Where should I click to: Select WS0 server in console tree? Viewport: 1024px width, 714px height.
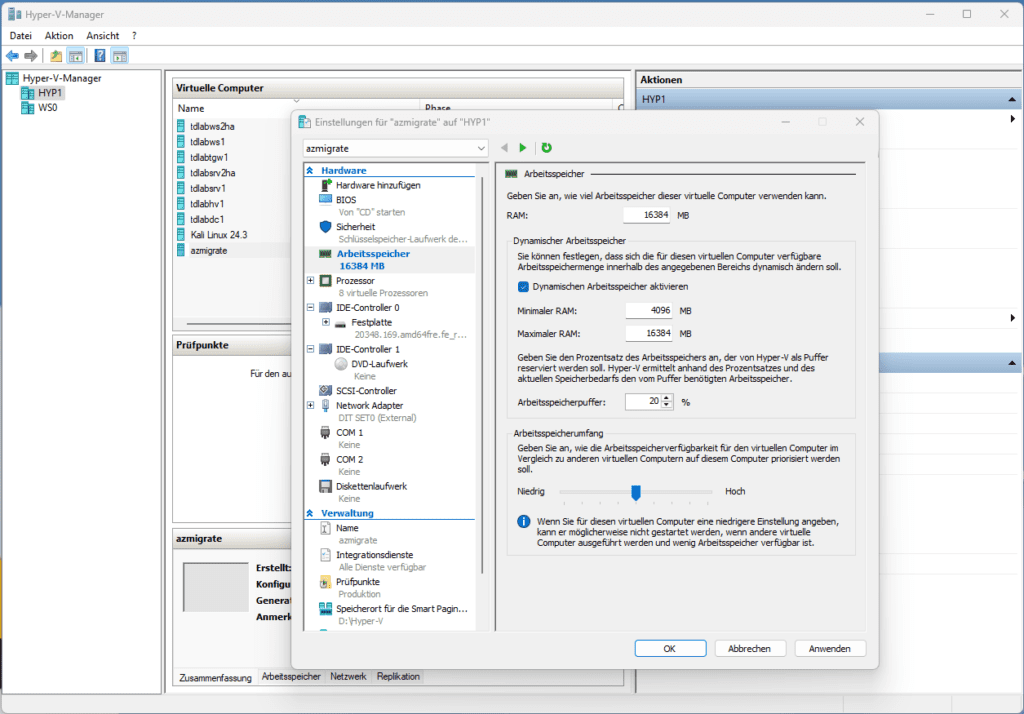48,108
